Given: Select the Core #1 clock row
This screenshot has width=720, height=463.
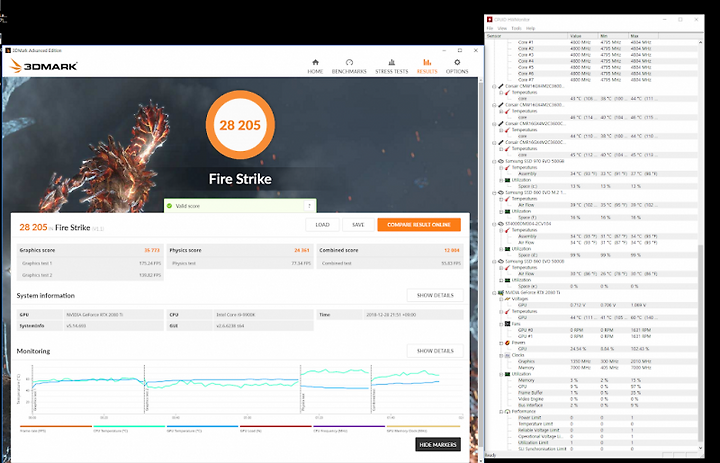Looking at the screenshot, I should click(x=592, y=42).
